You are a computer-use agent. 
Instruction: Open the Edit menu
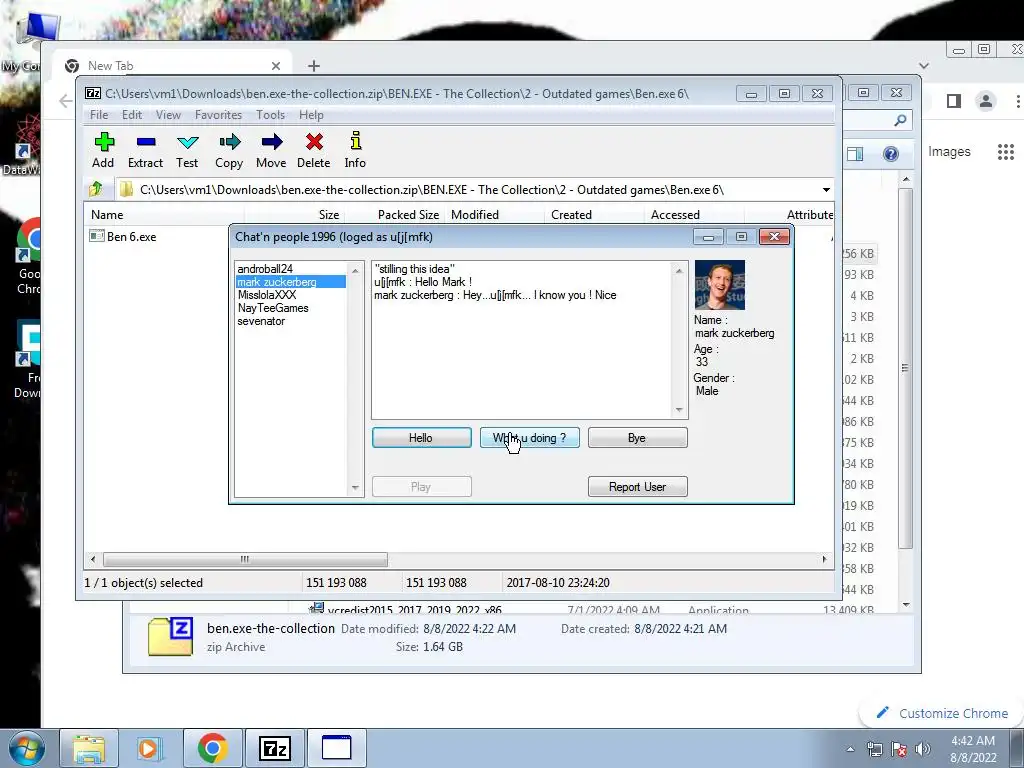click(x=132, y=115)
